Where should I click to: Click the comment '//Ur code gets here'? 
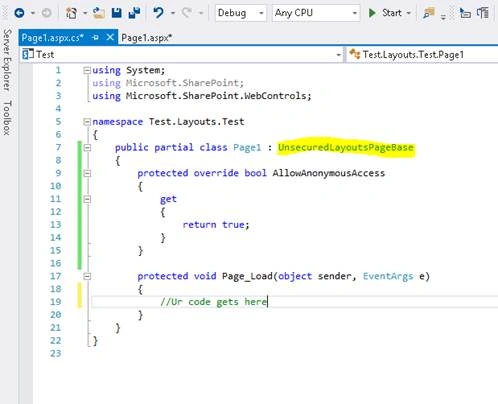[x=213, y=302]
